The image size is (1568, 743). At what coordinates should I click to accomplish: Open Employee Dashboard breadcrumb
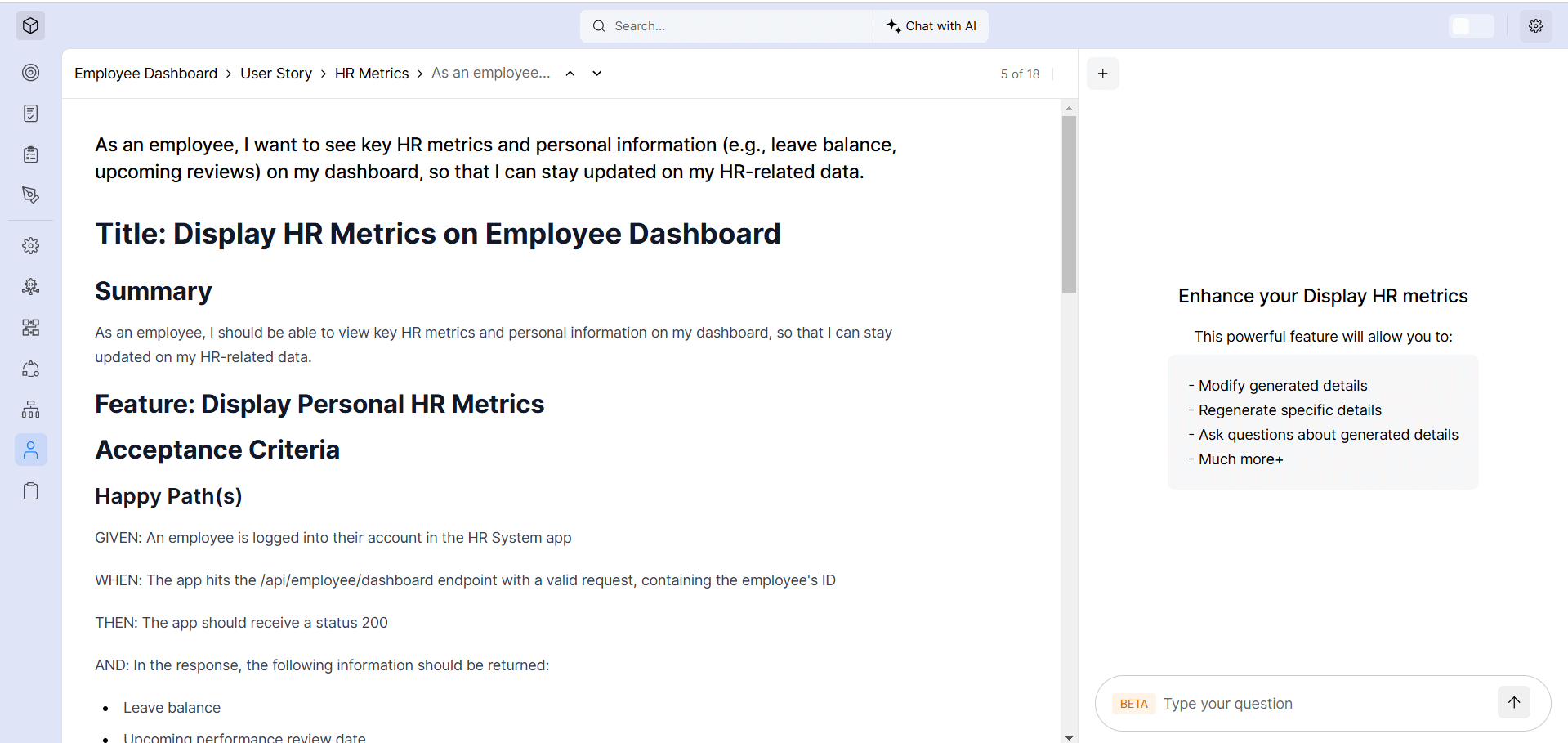(x=146, y=74)
